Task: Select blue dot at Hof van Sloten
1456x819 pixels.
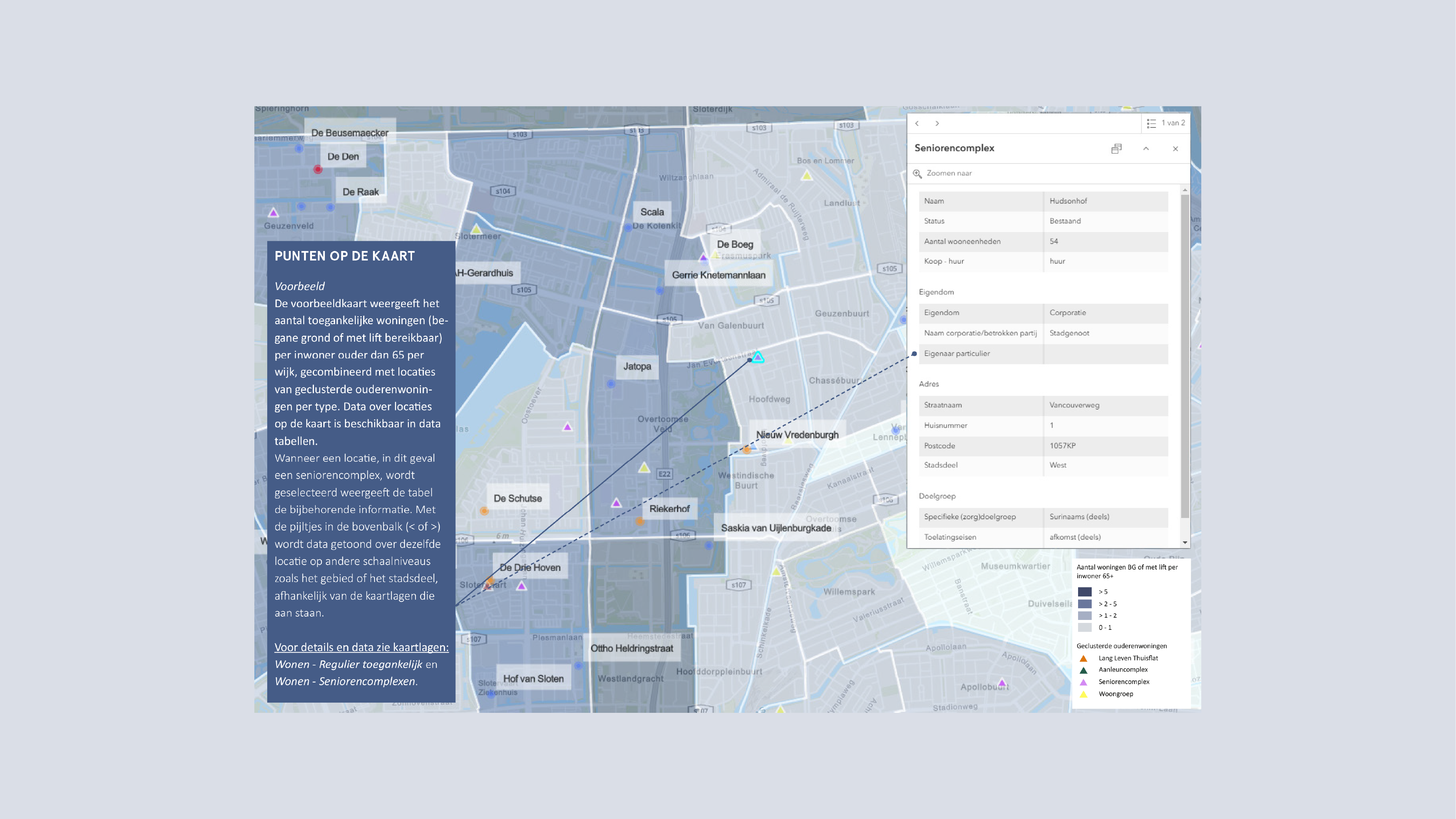Action: point(491,694)
